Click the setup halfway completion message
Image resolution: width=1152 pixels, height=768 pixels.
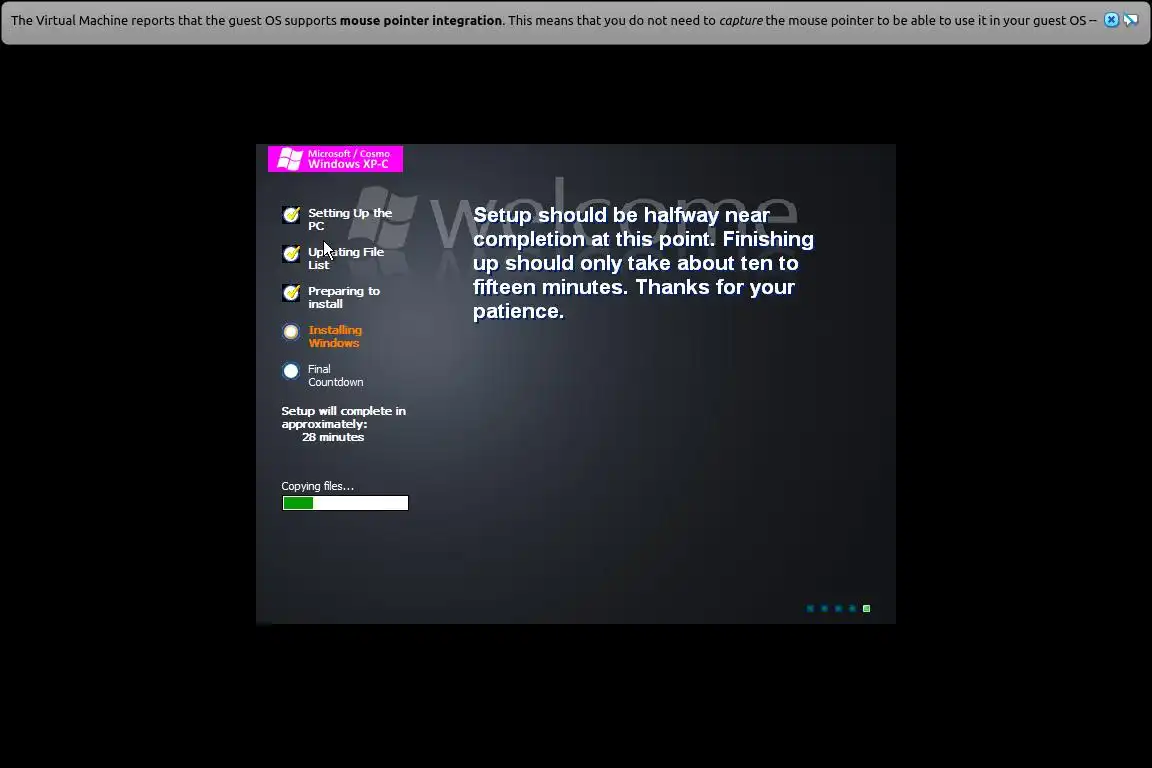click(x=643, y=262)
